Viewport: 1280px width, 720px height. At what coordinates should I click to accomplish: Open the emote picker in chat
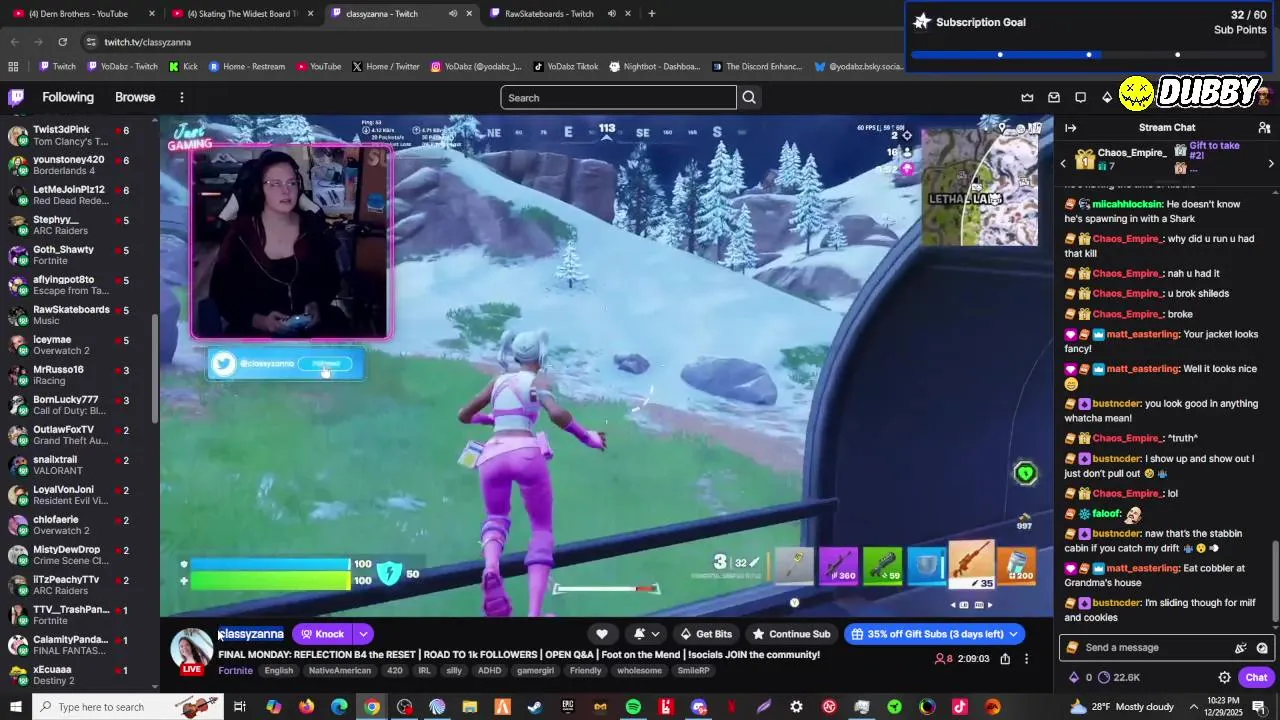pyautogui.click(x=1262, y=648)
